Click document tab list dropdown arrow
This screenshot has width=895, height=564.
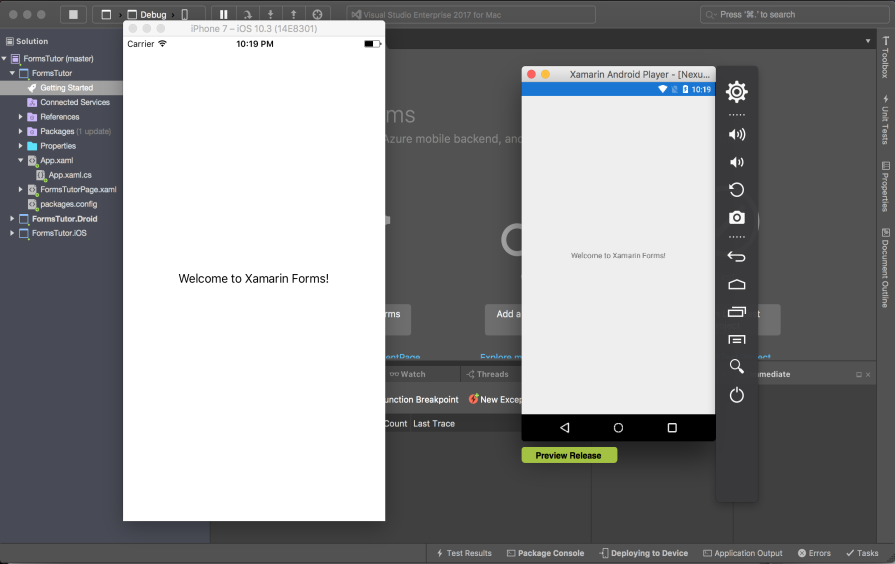point(868,41)
